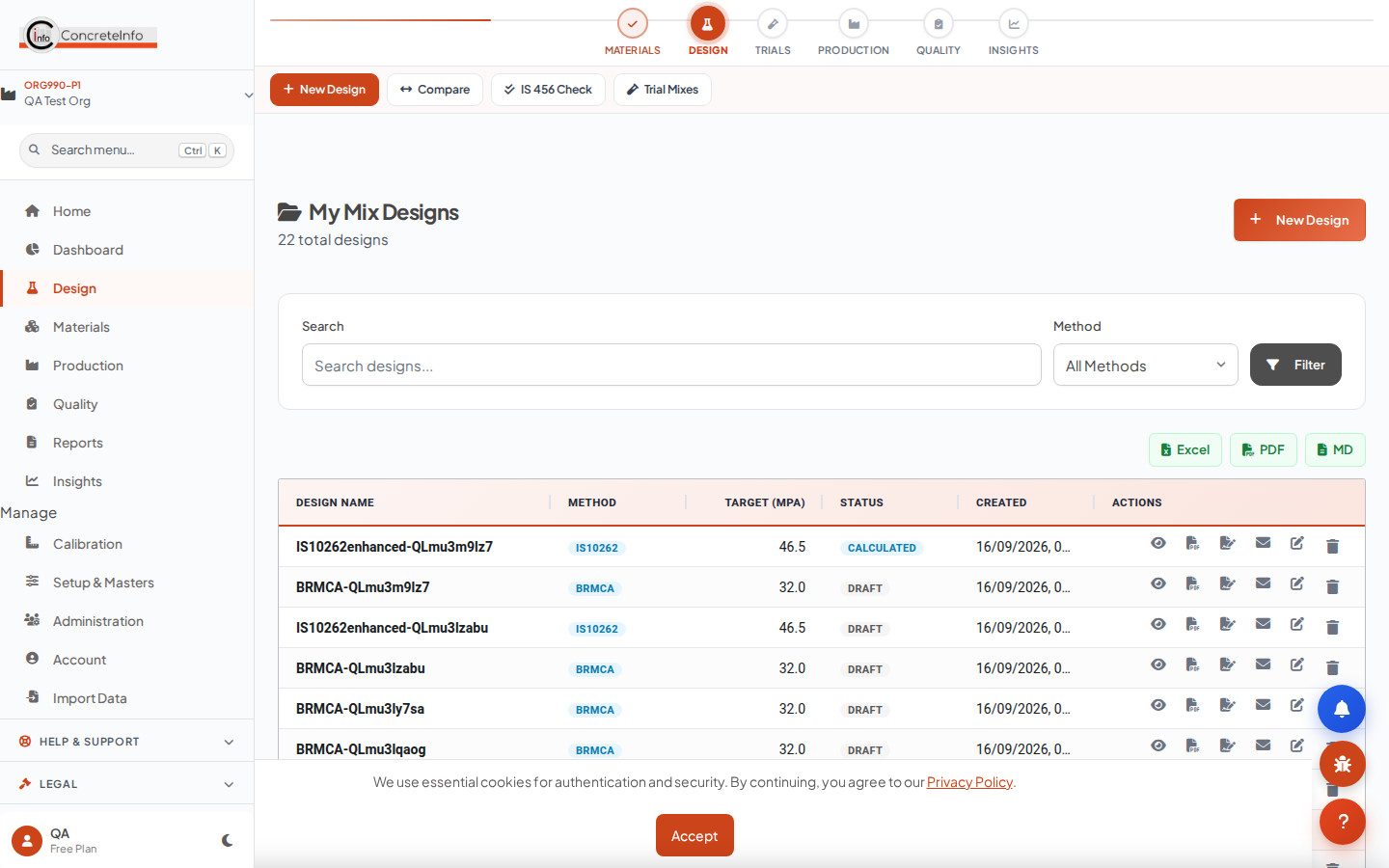Viewport: 1389px width, 868px height.
Task: Open the signed report for IS10262enhanced-QLmu3m9lz7
Action: tap(1228, 543)
